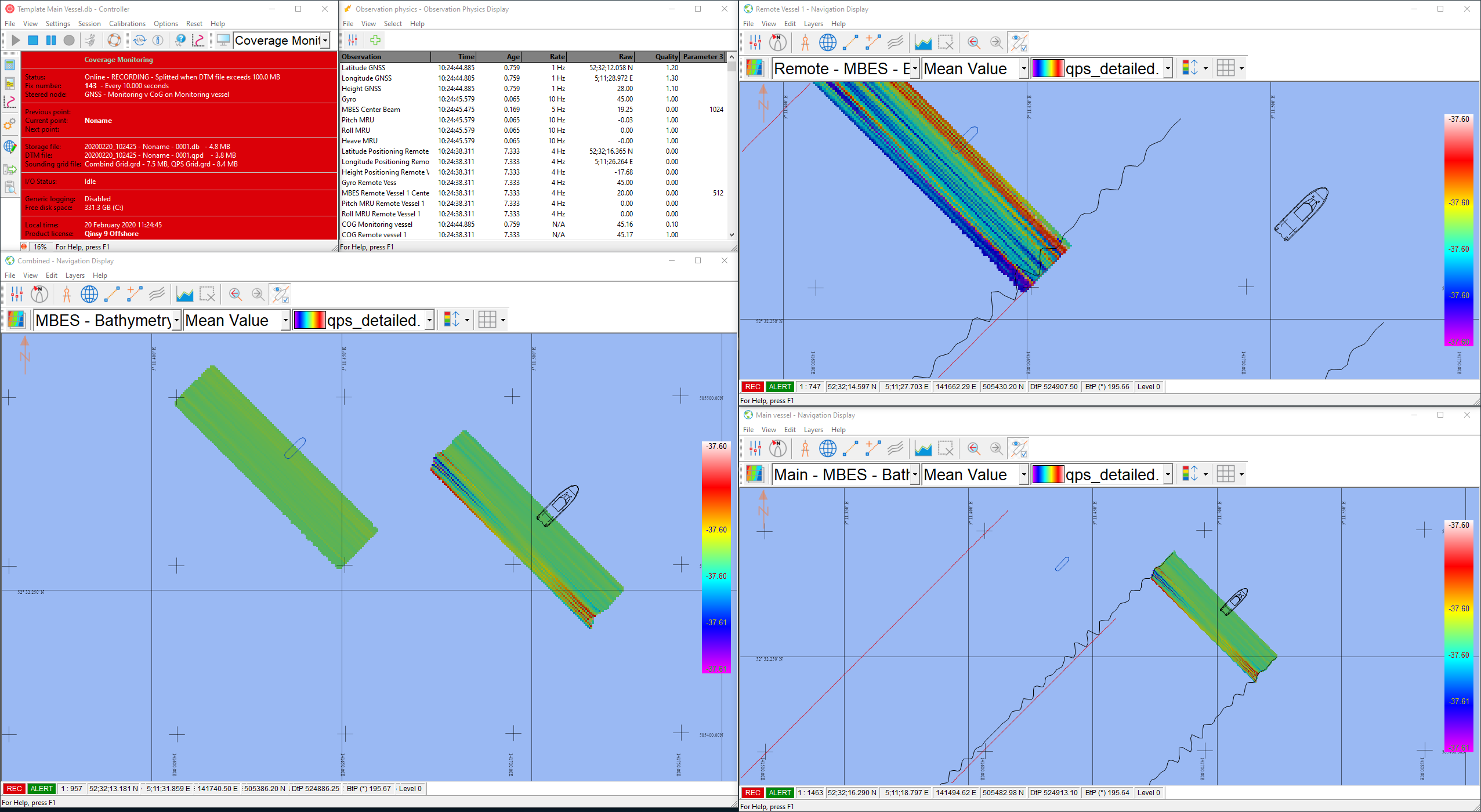Click the I/O refresh icon in Controller toolbar
The width and height of the screenshot is (1481, 812).
140,40
